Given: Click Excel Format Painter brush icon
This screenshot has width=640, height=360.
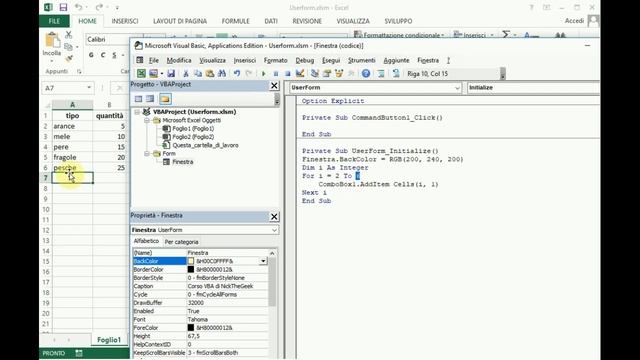Looking at the screenshot, I should pos(69,58).
